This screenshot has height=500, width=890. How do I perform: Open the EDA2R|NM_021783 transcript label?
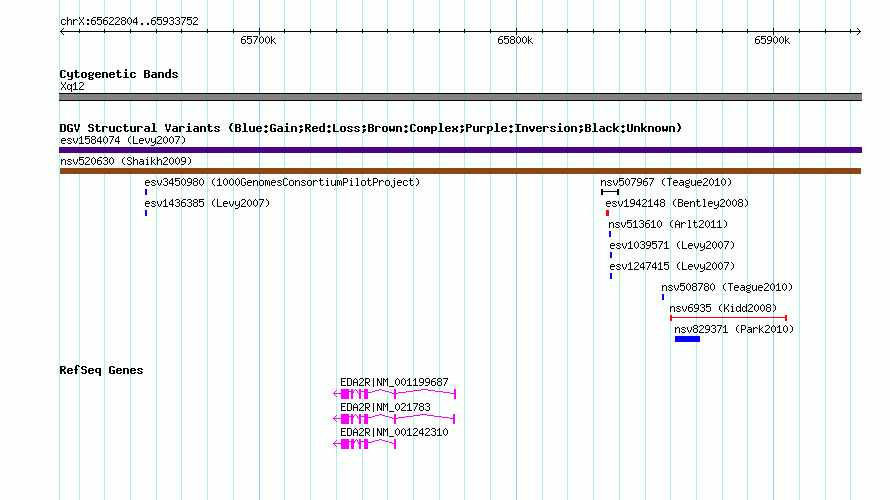385,407
